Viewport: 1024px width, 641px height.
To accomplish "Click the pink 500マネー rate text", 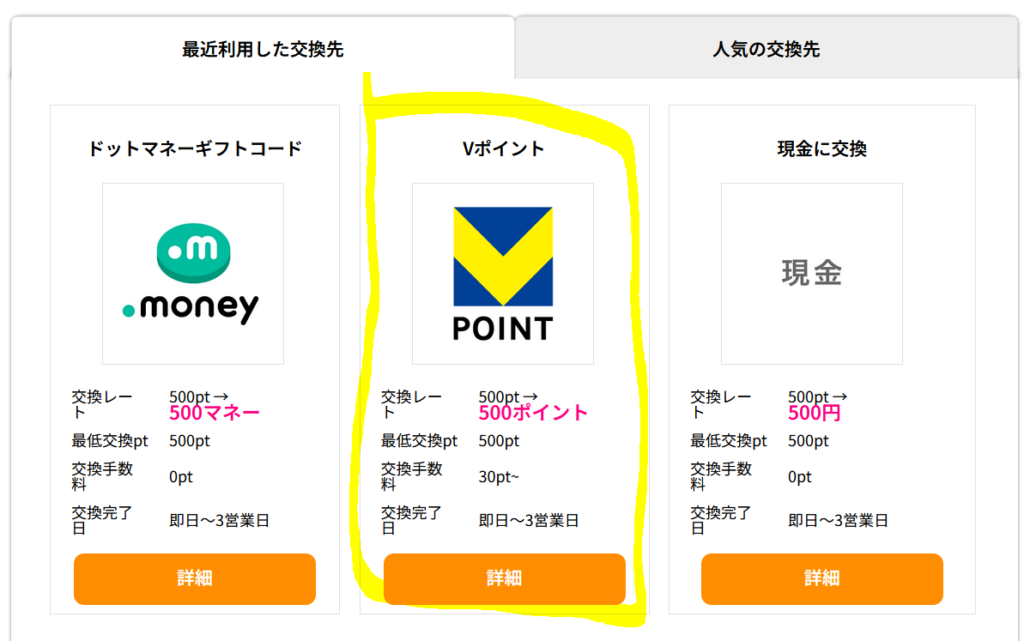I will 214,413.
